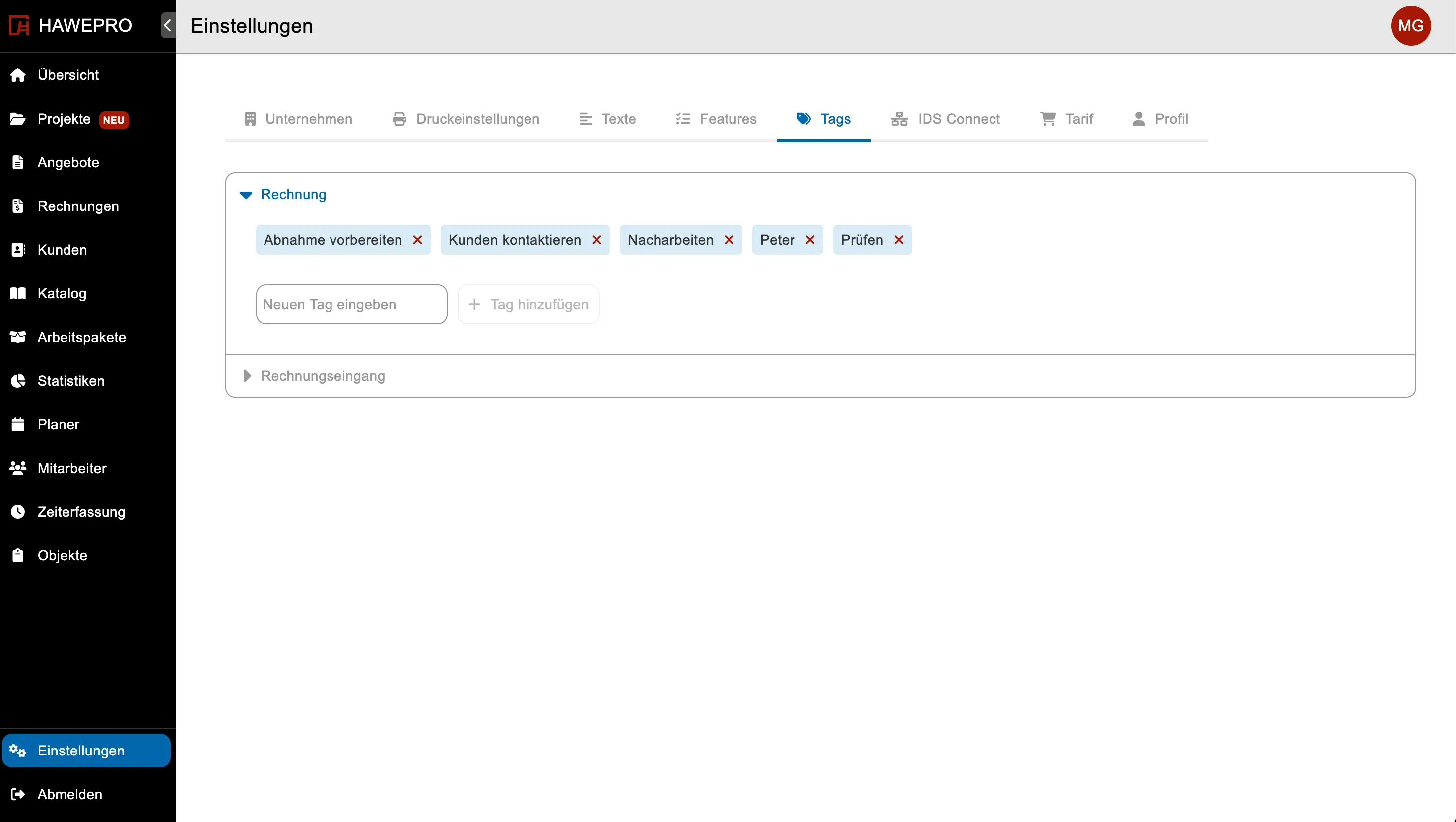The image size is (1456, 822).
Task: Focus the Neuen Tag eingeben field
Action: pos(351,305)
